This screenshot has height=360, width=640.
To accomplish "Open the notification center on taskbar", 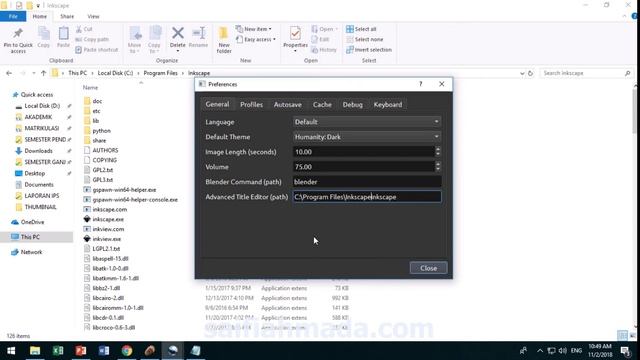I will (626, 351).
